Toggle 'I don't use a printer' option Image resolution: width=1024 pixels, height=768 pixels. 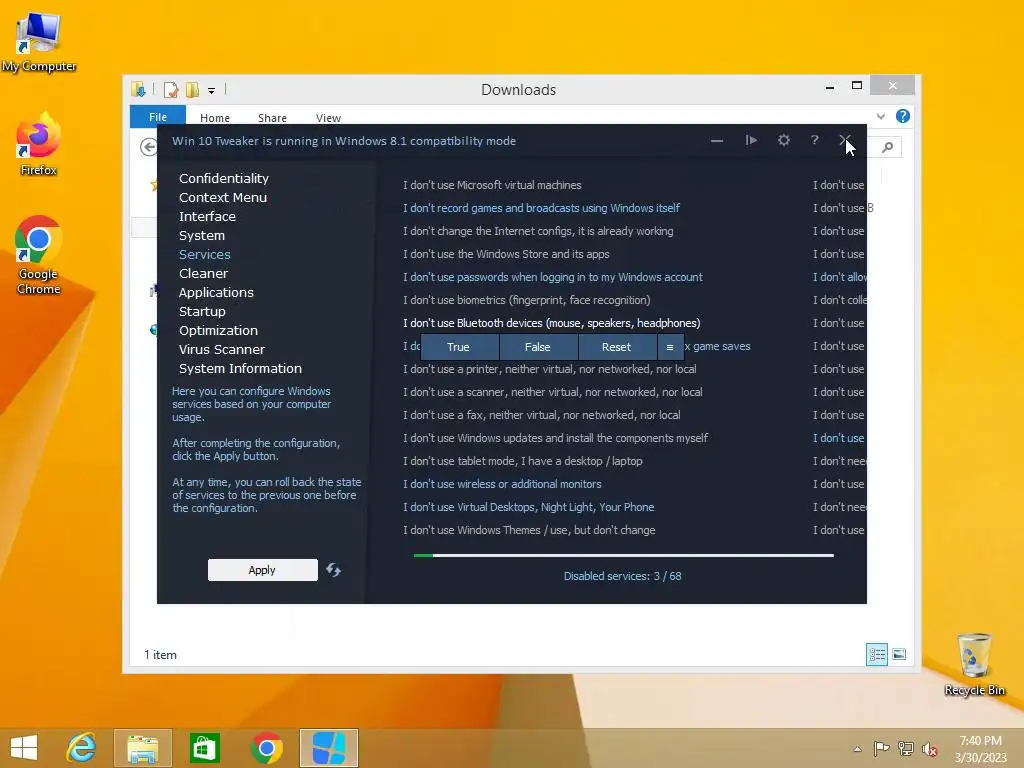[549, 369]
